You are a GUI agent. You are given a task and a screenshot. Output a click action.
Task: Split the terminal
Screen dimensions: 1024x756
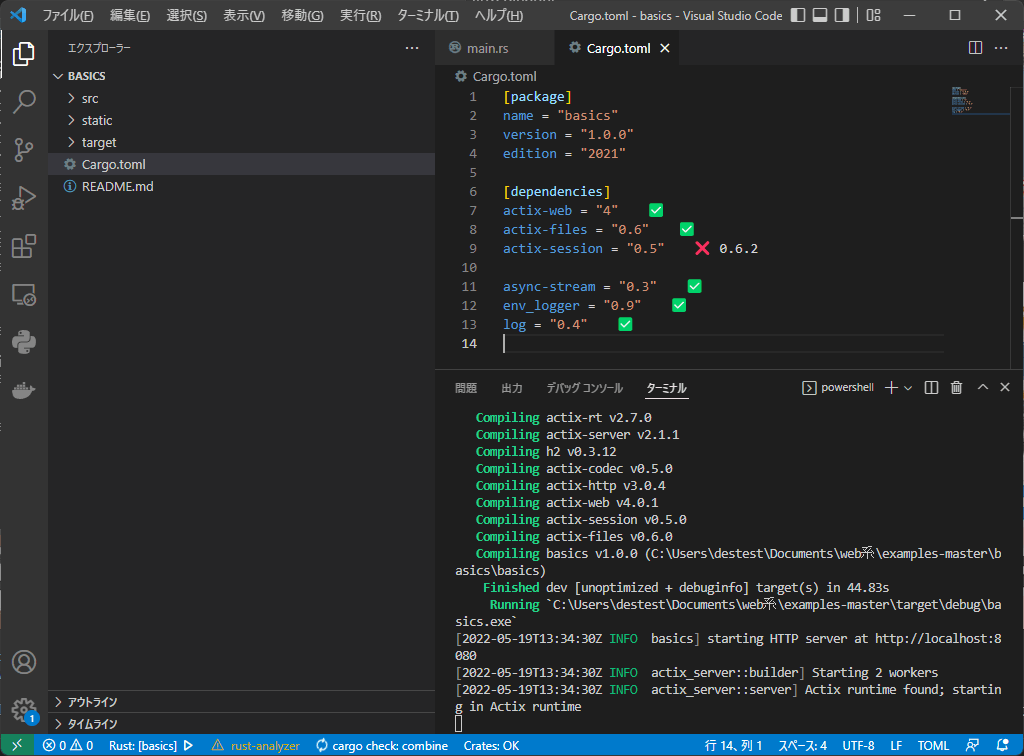(x=931, y=388)
